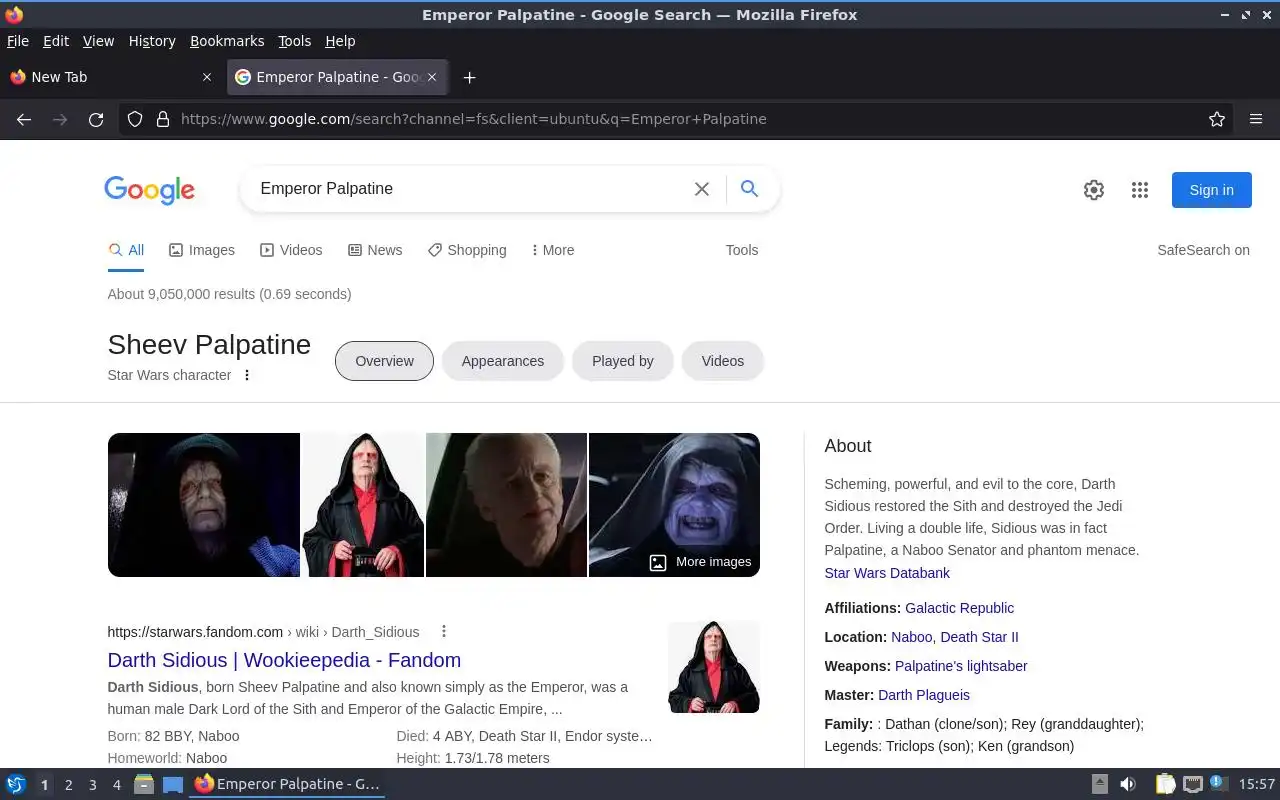Click SafeSearch on setting
This screenshot has width=1280, height=800.
pos(1203,250)
